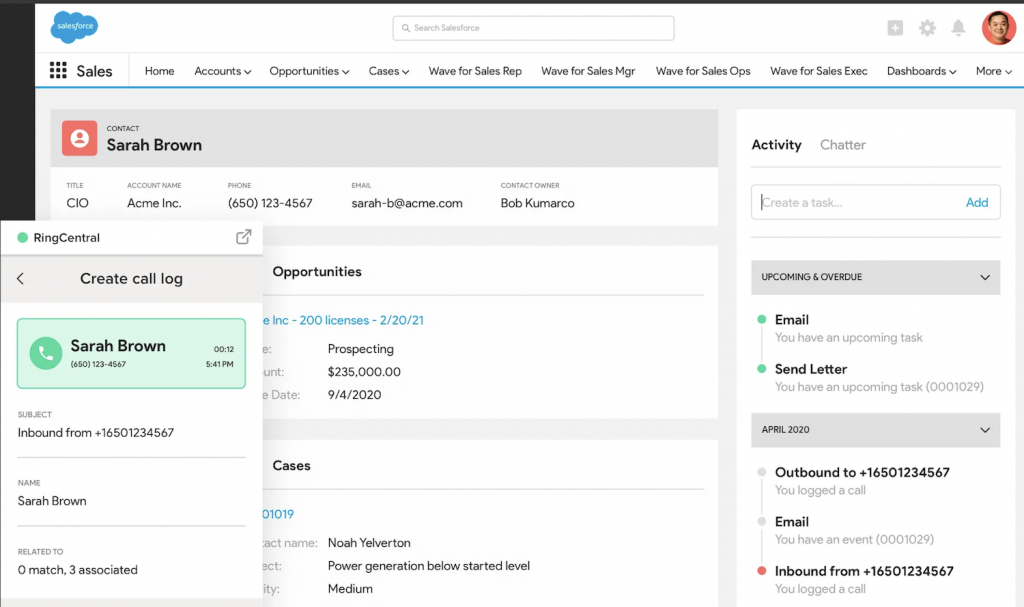The image size is (1024, 607).
Task: Click the Salesforce cloud logo
Action: [73, 27]
